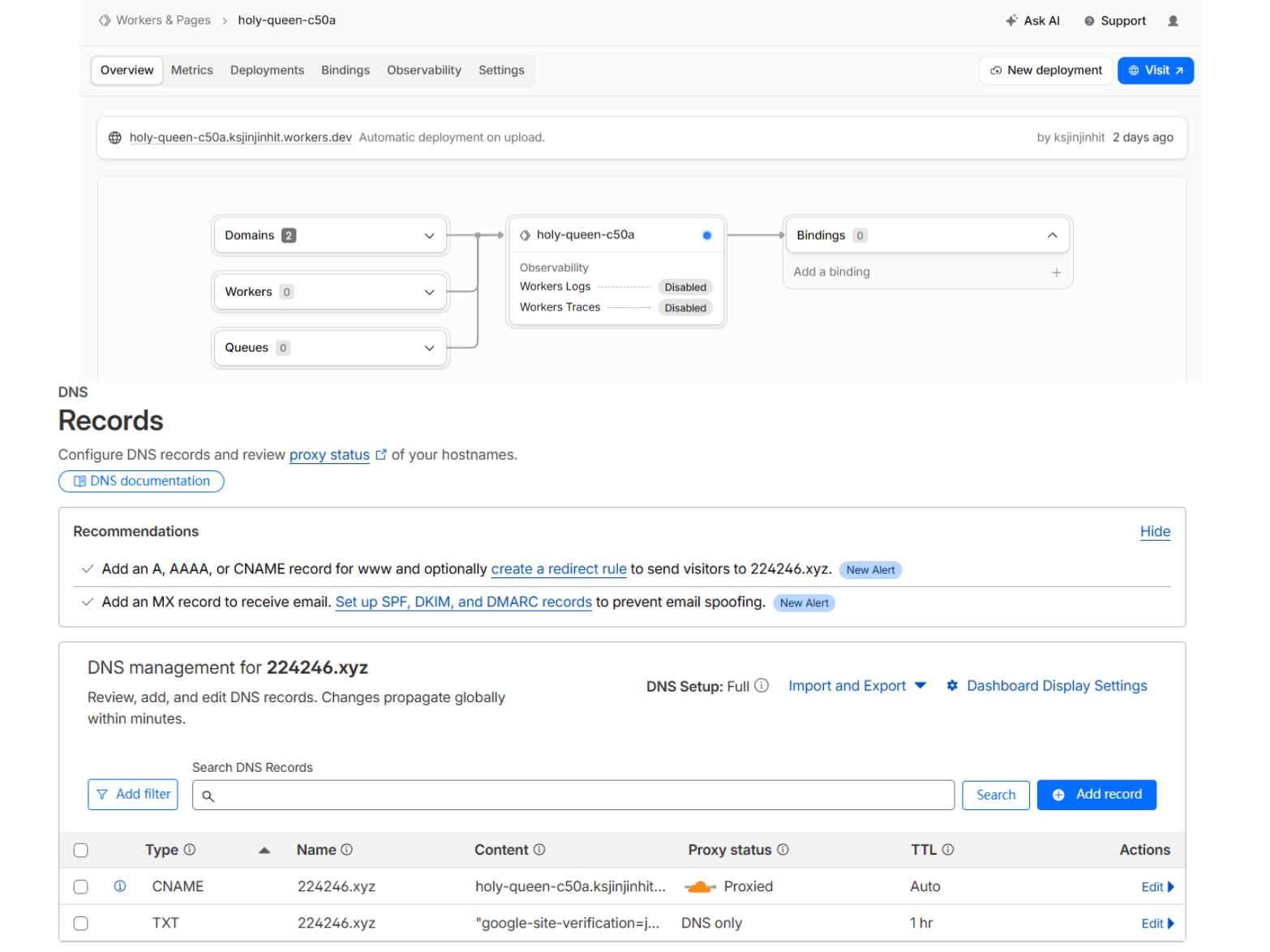Focus the Search DNS Records input field
Image resolution: width=1270 pixels, height=952 pixels.
coord(573,795)
